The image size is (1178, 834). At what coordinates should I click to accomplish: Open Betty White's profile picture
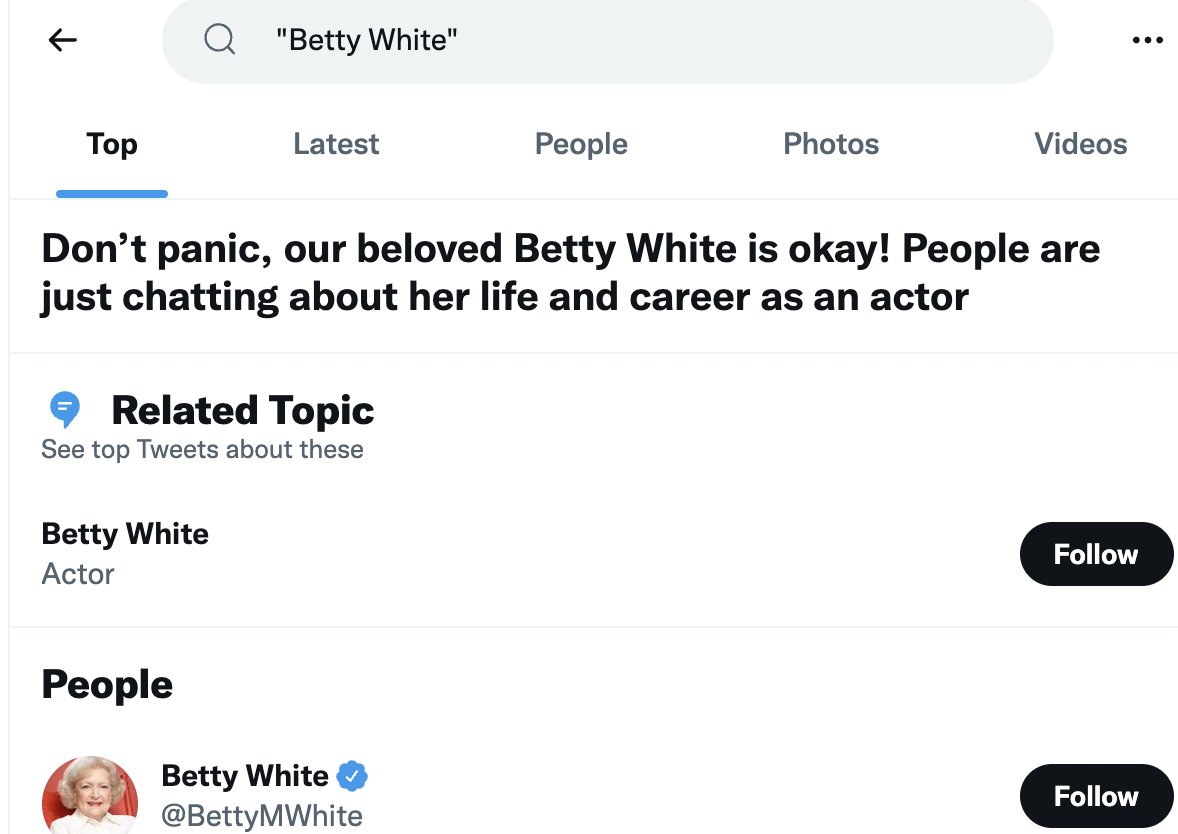pos(90,795)
